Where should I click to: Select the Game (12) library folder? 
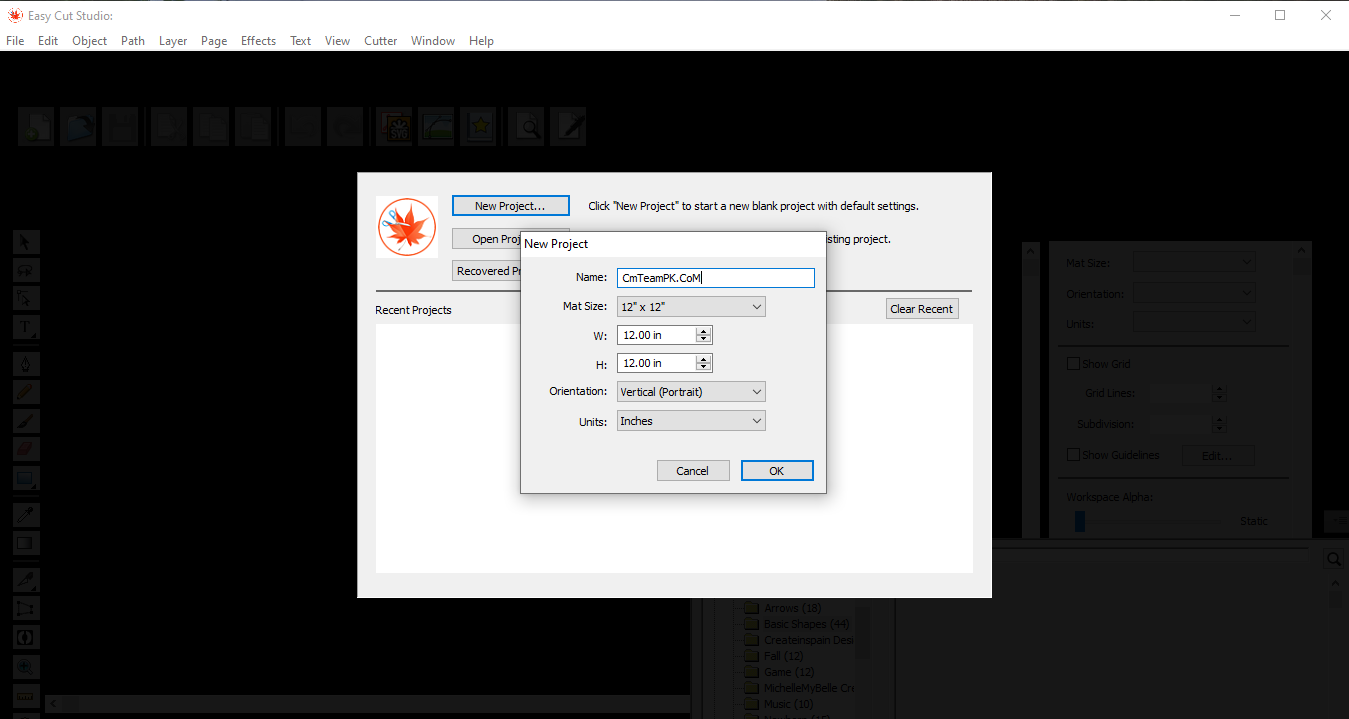789,672
